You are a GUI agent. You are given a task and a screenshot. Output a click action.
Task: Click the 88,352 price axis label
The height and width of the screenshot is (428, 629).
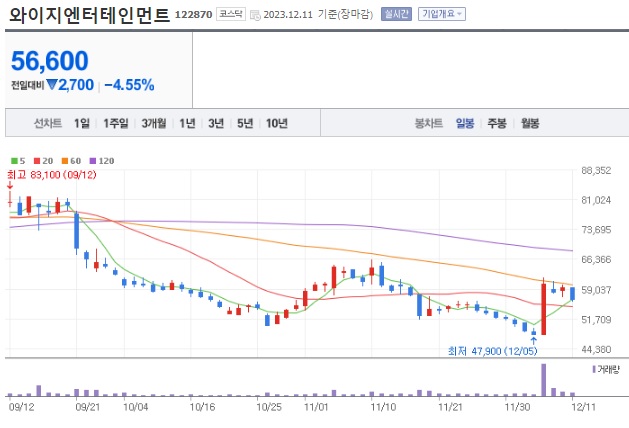596,170
